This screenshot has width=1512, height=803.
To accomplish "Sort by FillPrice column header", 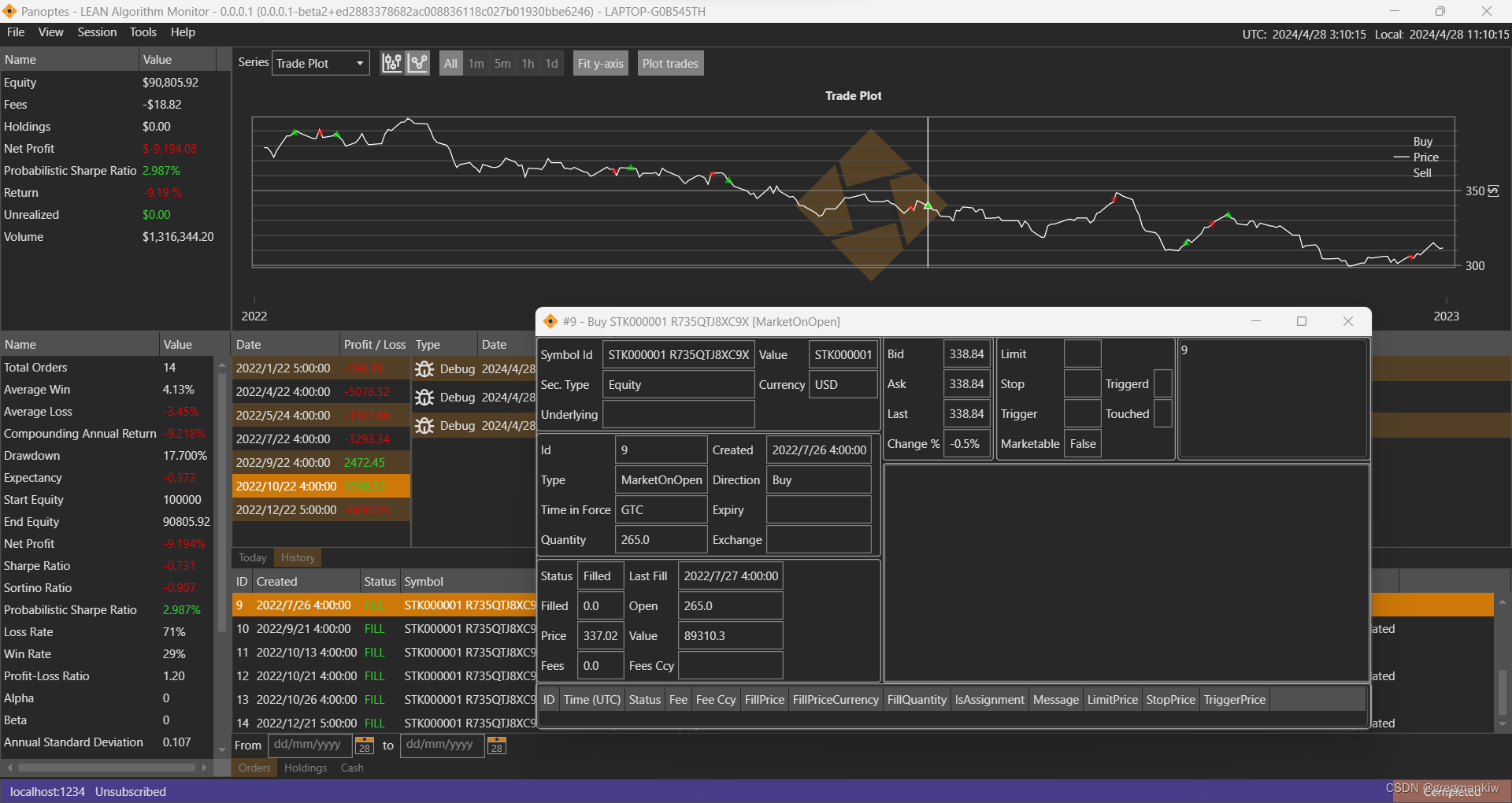I will tap(765, 700).
